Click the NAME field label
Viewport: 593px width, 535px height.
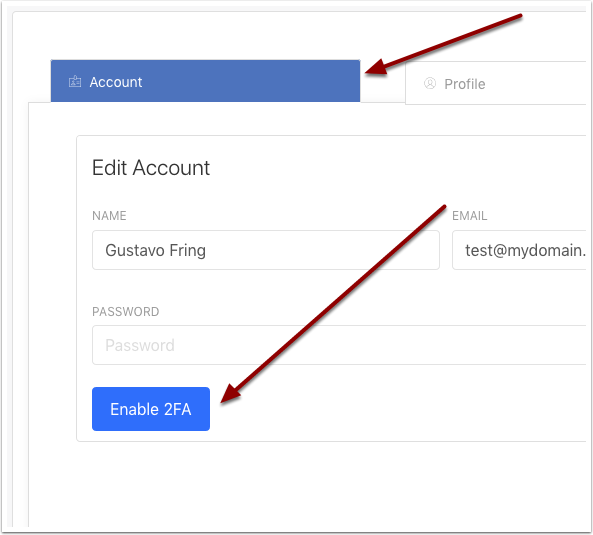coord(109,216)
